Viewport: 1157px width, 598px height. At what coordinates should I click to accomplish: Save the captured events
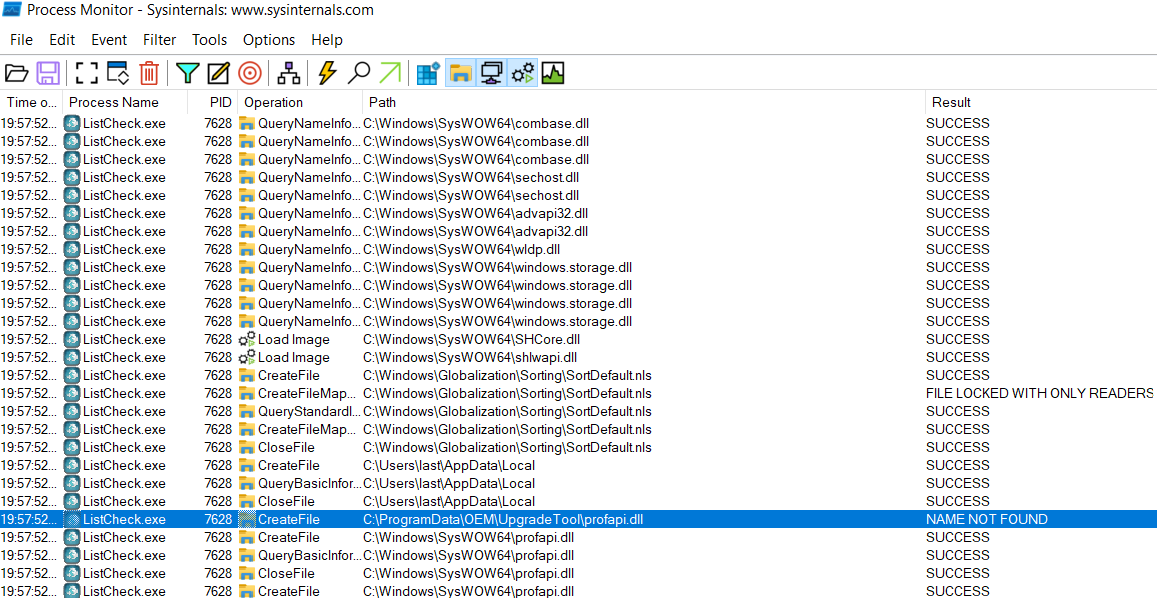pyautogui.click(x=48, y=72)
